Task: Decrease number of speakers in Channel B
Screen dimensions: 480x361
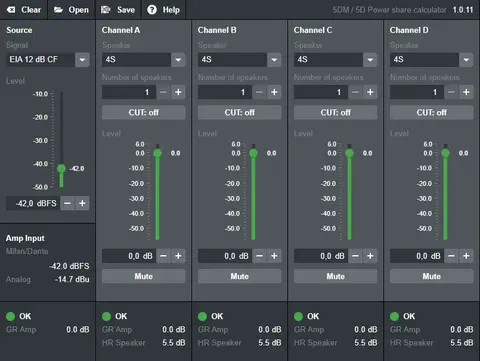Action: coord(259,92)
